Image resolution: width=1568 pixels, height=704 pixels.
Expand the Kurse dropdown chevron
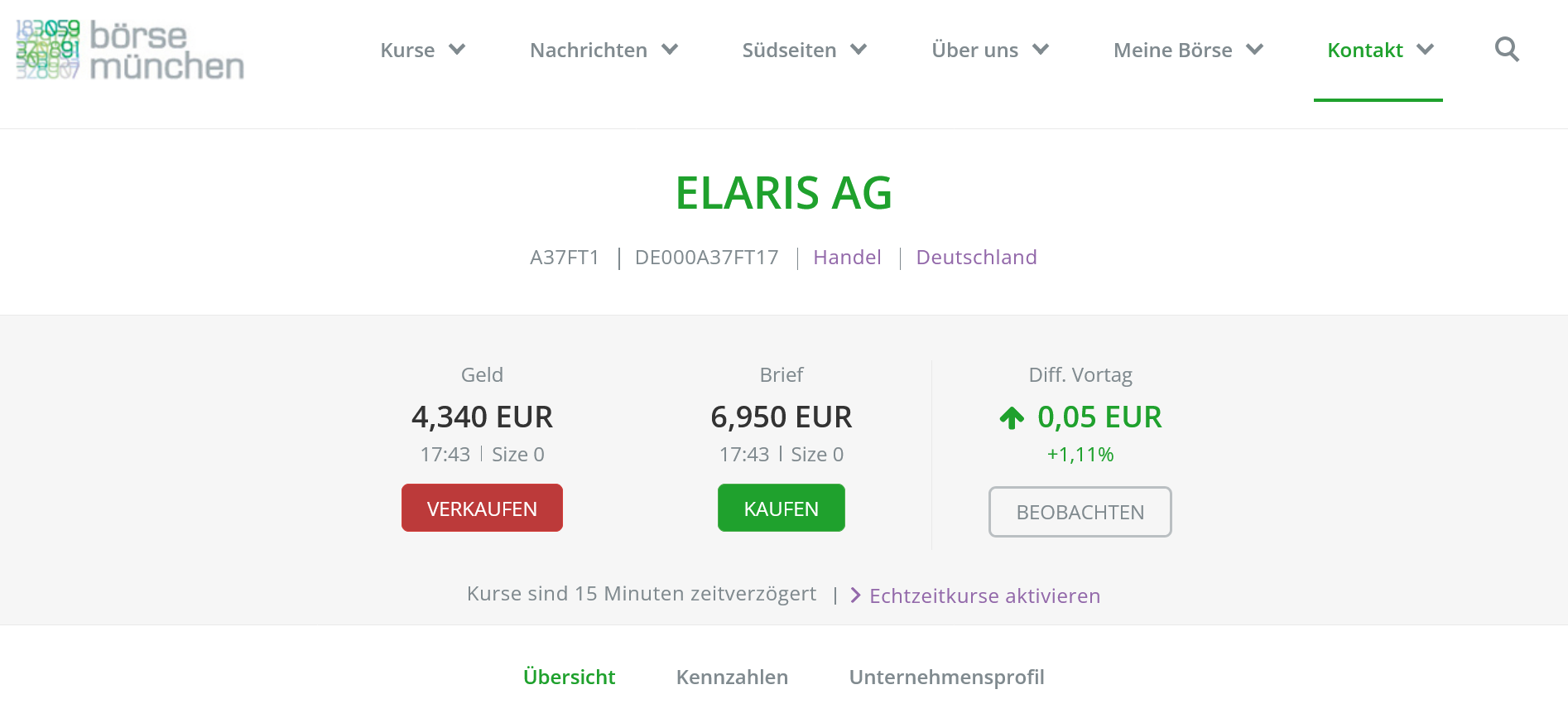(457, 50)
